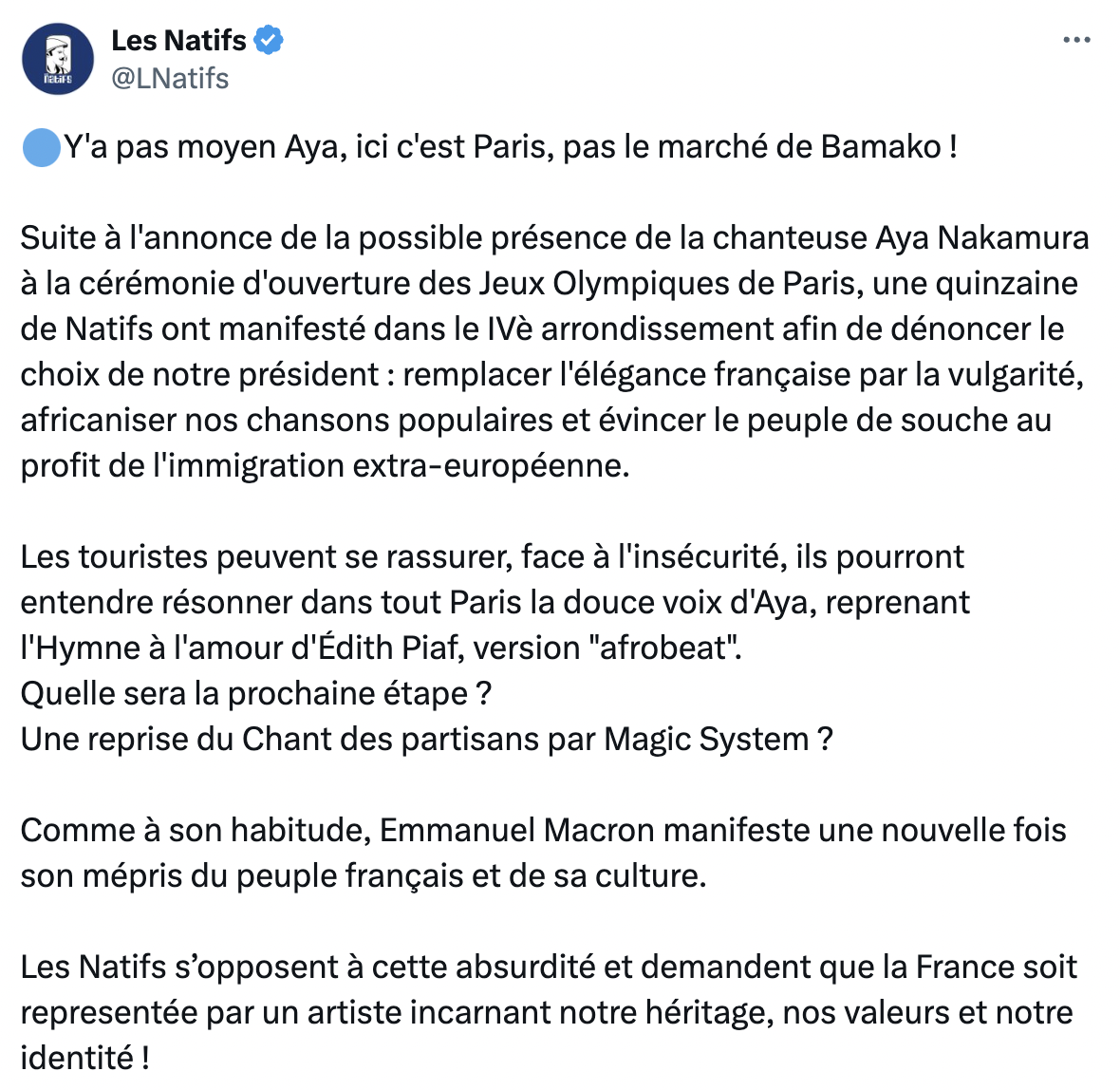
Task: Click the paragraph starting Les touristes peuvent
Action: click(495, 602)
